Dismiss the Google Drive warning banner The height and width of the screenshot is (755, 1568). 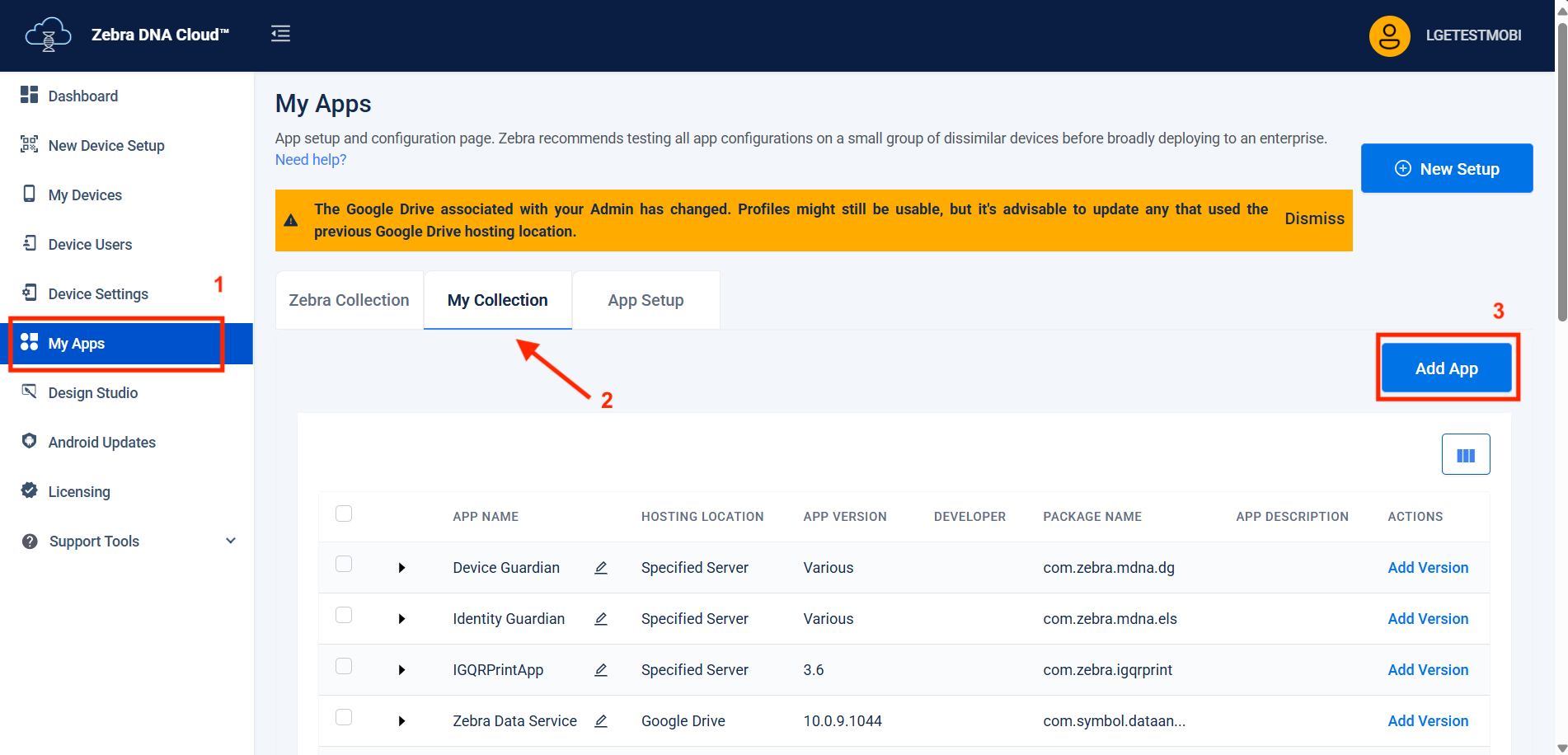[1314, 218]
